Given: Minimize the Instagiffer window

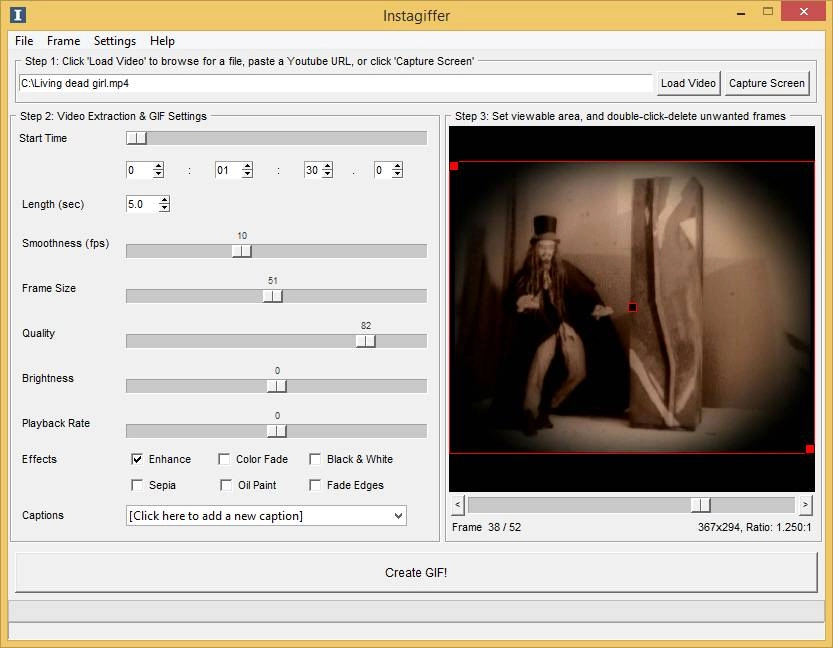Looking at the screenshot, I should [x=741, y=13].
